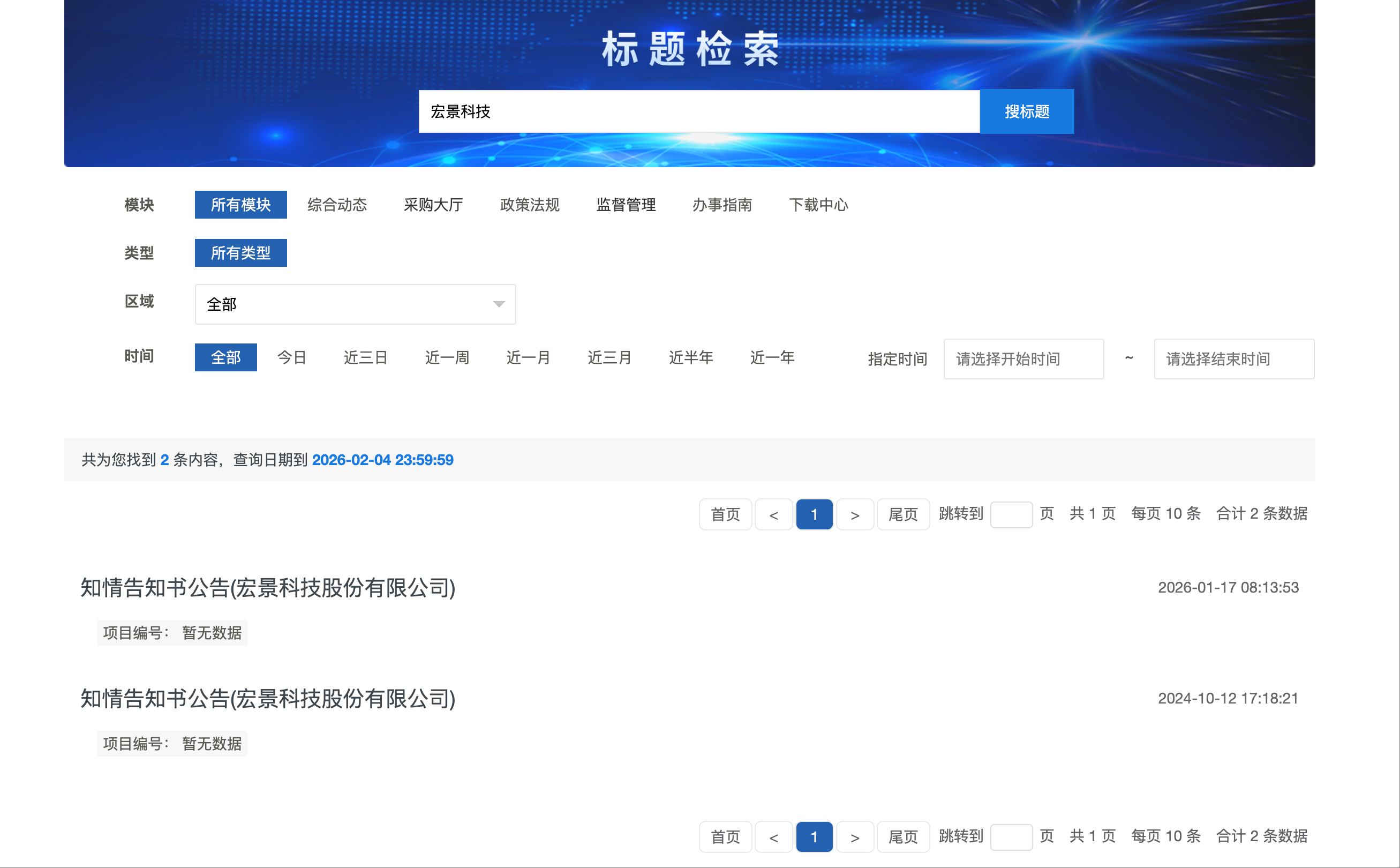Go to 尾页 in top pagination
The image size is (1400, 868).
(902, 514)
